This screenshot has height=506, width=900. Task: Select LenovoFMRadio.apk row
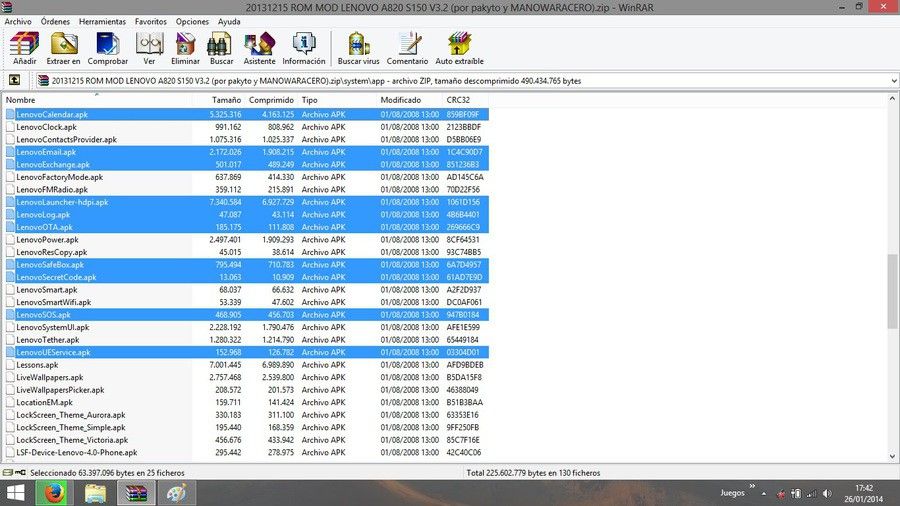click(247, 189)
